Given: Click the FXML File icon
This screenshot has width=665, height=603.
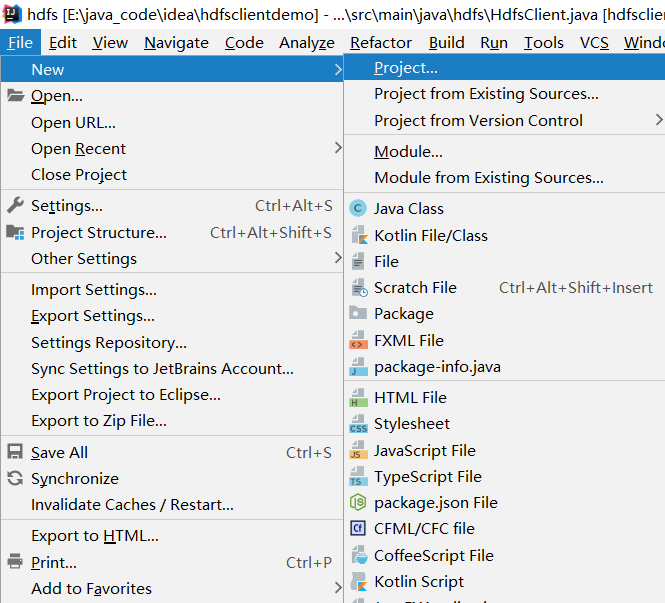Looking at the screenshot, I should pyautogui.click(x=358, y=340).
